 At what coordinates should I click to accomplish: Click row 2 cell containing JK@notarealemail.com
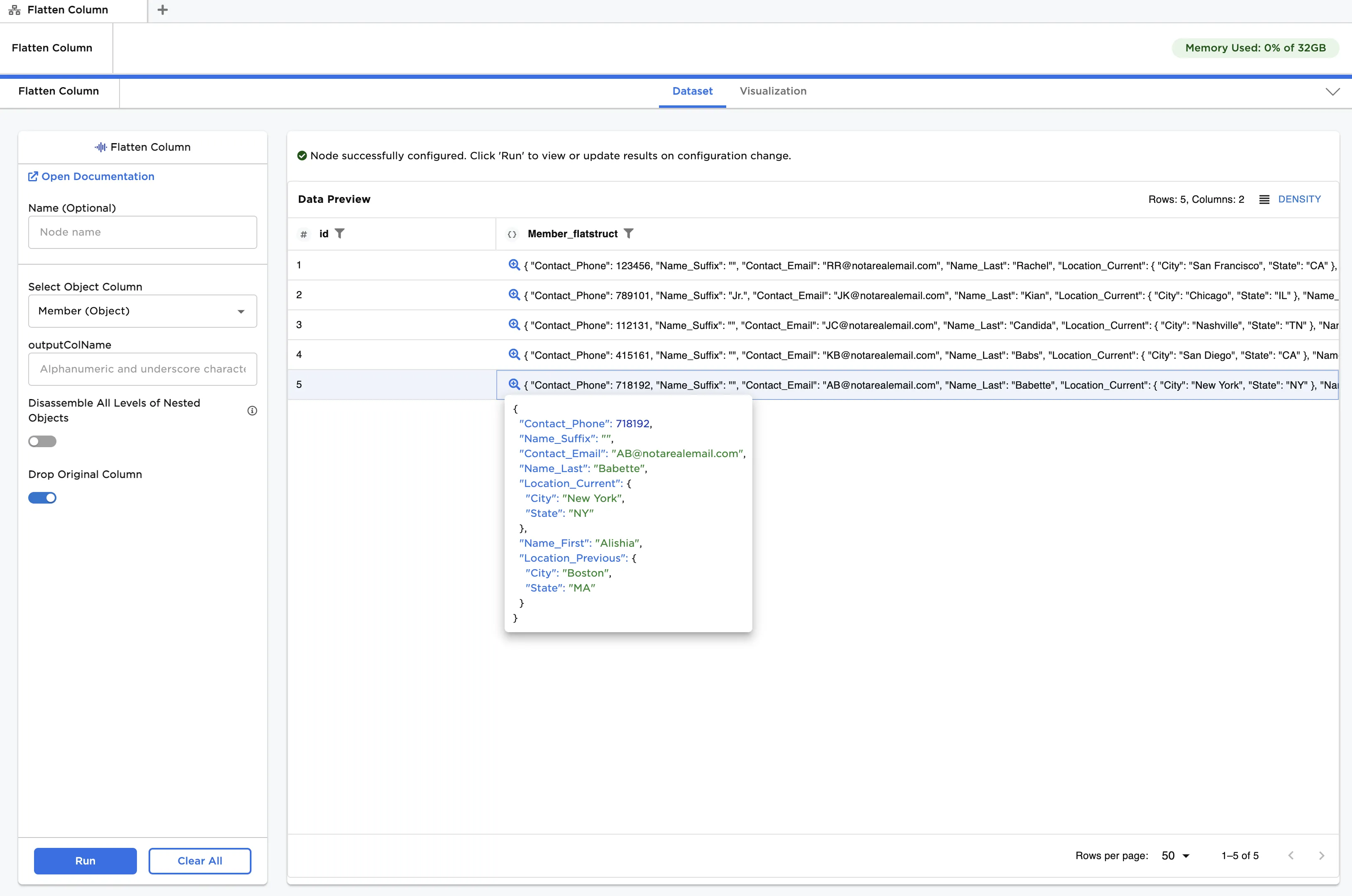[917, 295]
